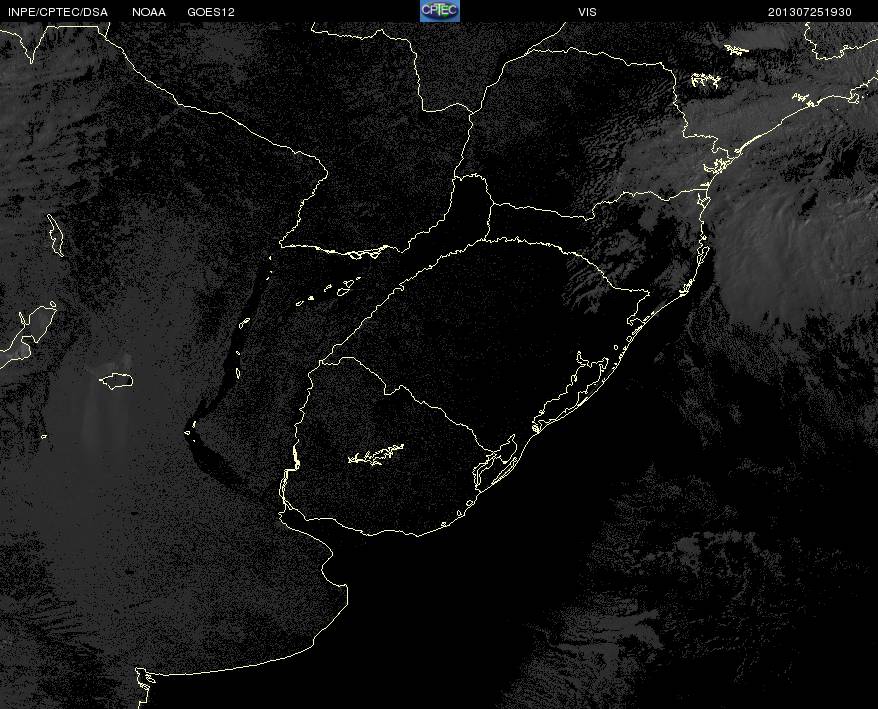Click the VIS channel label
Viewport: 878px width, 709px height.
click(587, 12)
